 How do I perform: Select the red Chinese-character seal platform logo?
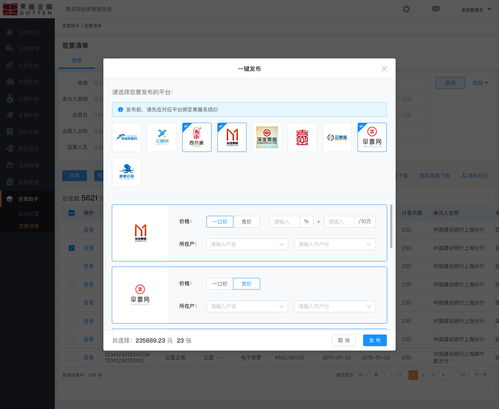click(302, 137)
